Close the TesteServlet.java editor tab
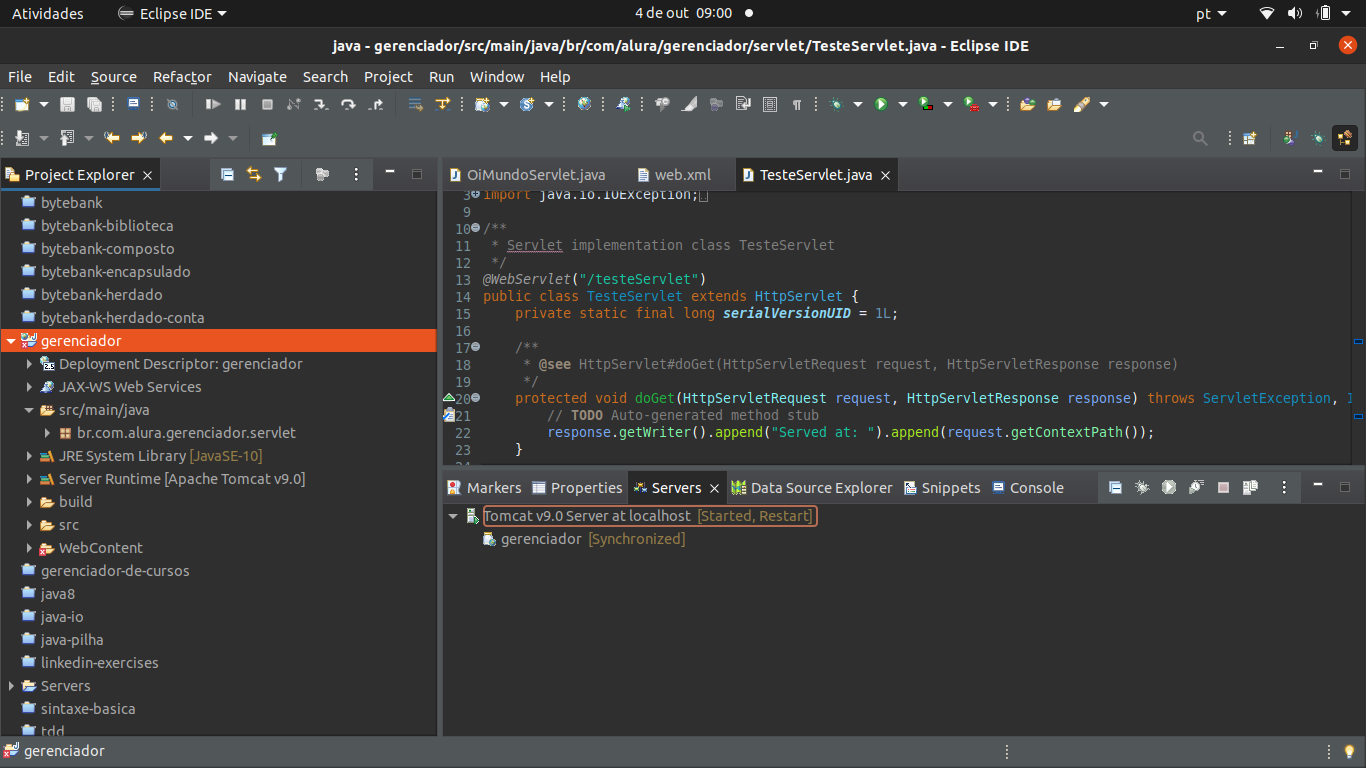 pos(885,175)
